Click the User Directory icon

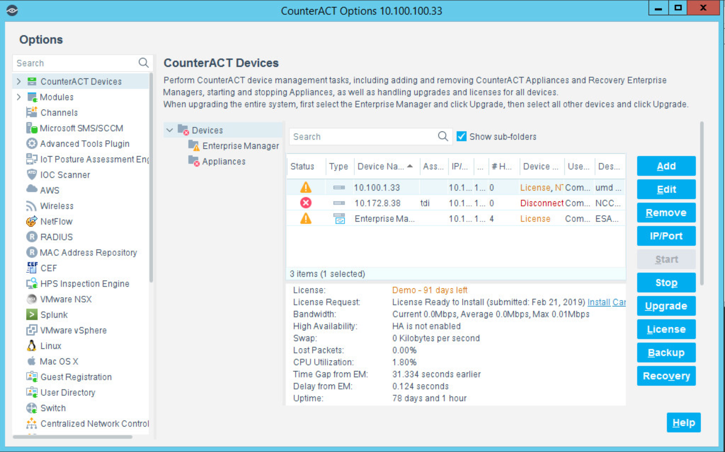coord(31,392)
